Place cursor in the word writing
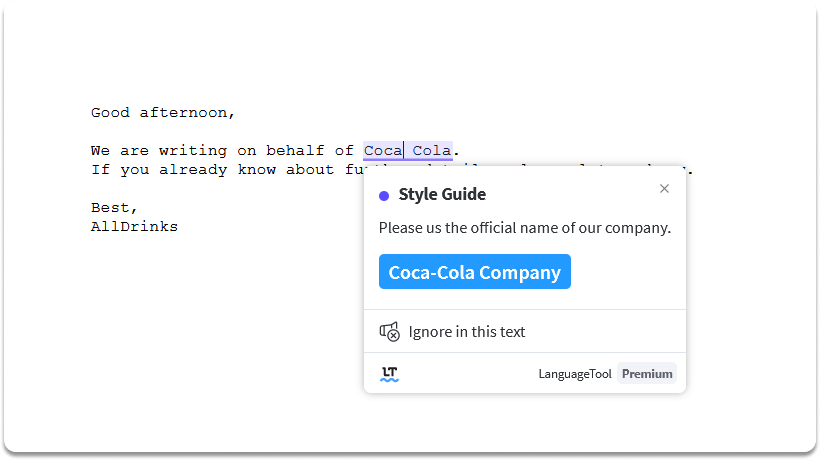Image resolution: width=820 pixels, height=460 pixels. (193, 151)
